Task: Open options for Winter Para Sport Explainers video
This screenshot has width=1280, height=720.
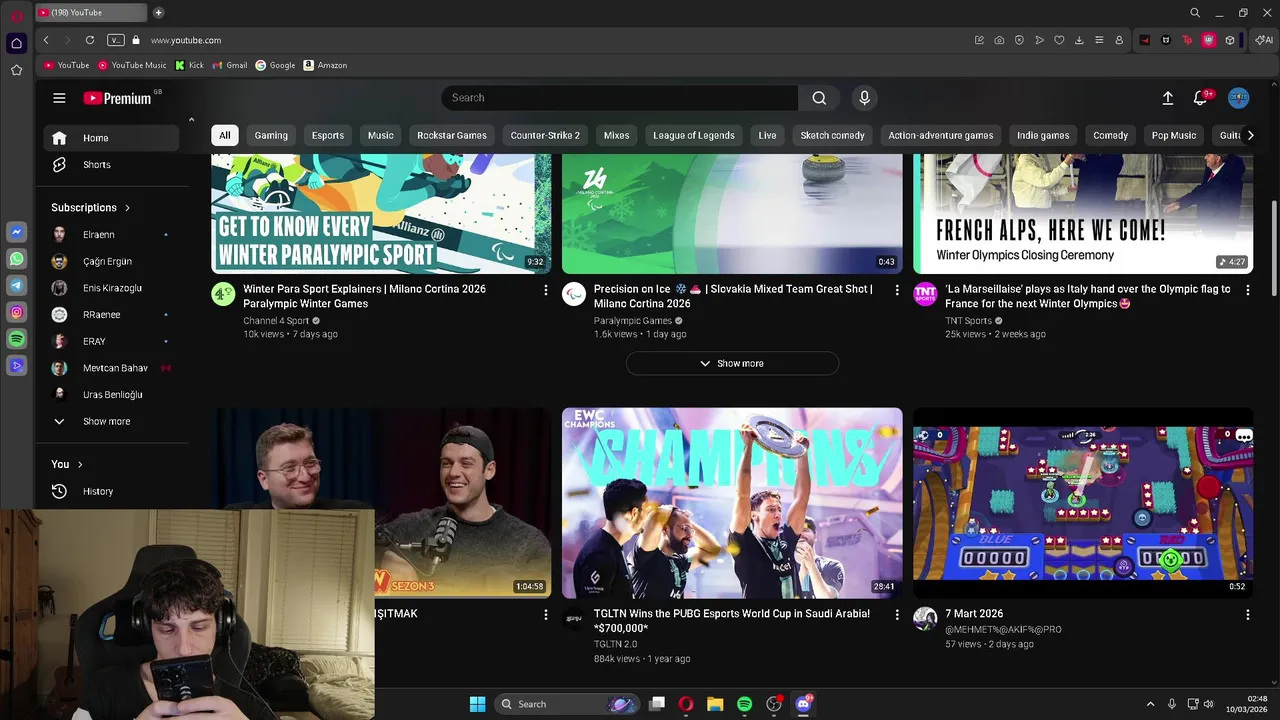Action: (x=545, y=290)
